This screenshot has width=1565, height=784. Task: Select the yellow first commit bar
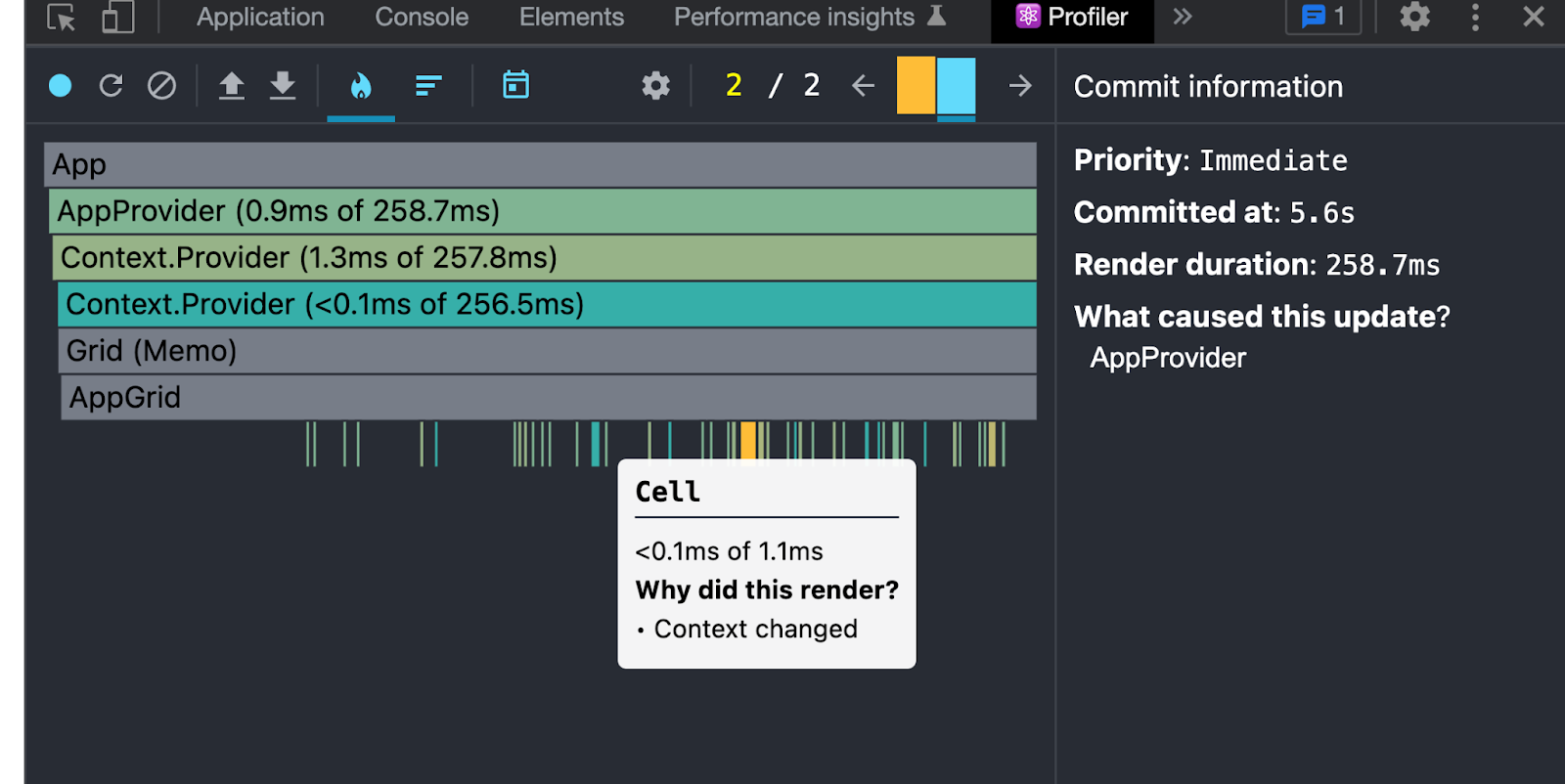click(x=916, y=85)
